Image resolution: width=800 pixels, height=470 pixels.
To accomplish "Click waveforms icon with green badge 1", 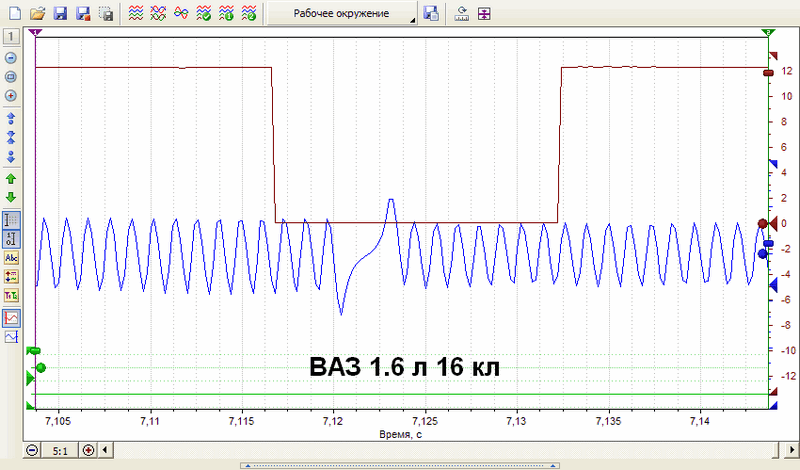I will [x=226, y=13].
